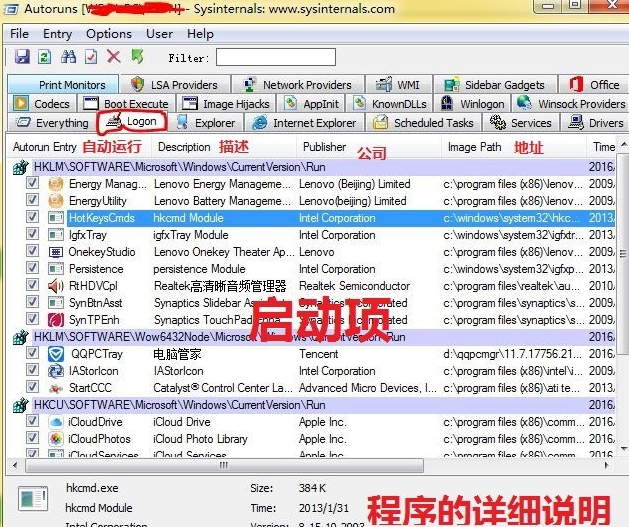Click the HotKeysCmds entry icon

coord(56,218)
